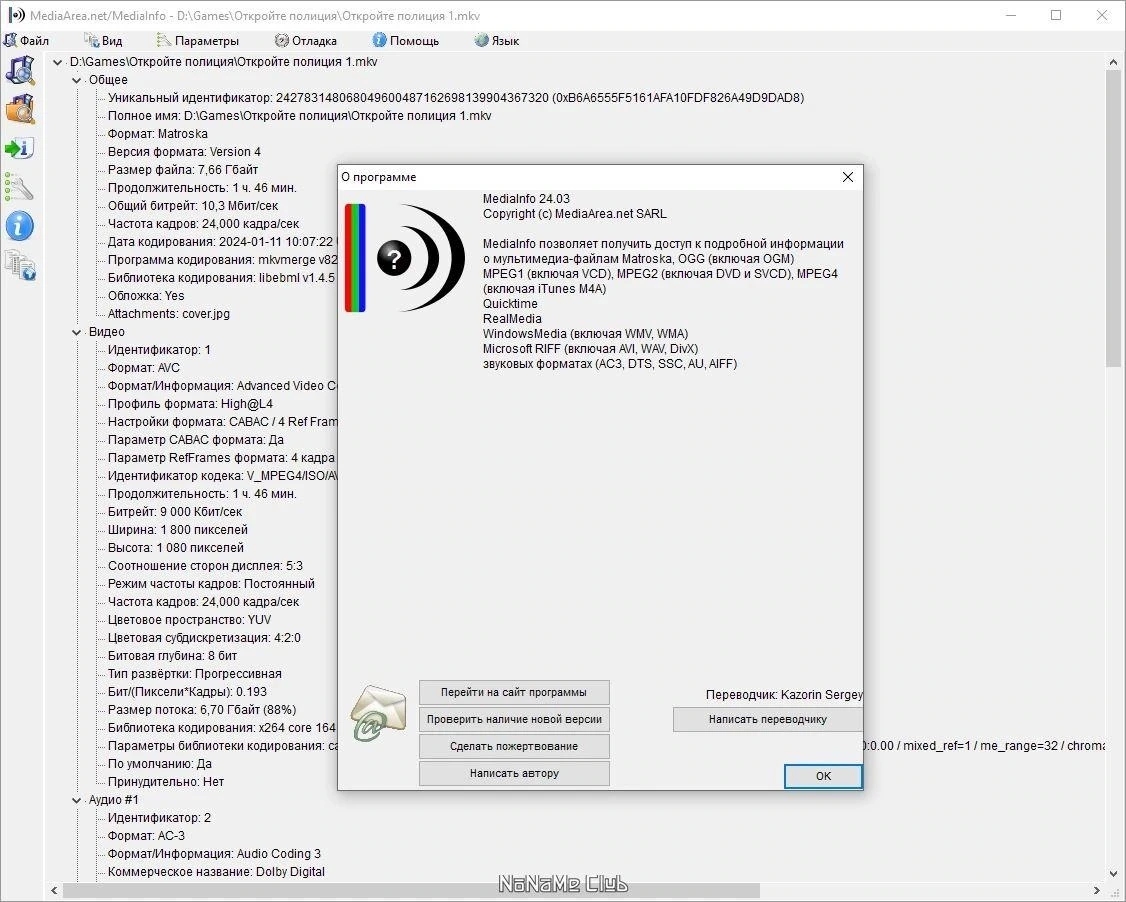
Task: Select the row Цветовая субдискретизация: 4:2:0
Action: 204,638
